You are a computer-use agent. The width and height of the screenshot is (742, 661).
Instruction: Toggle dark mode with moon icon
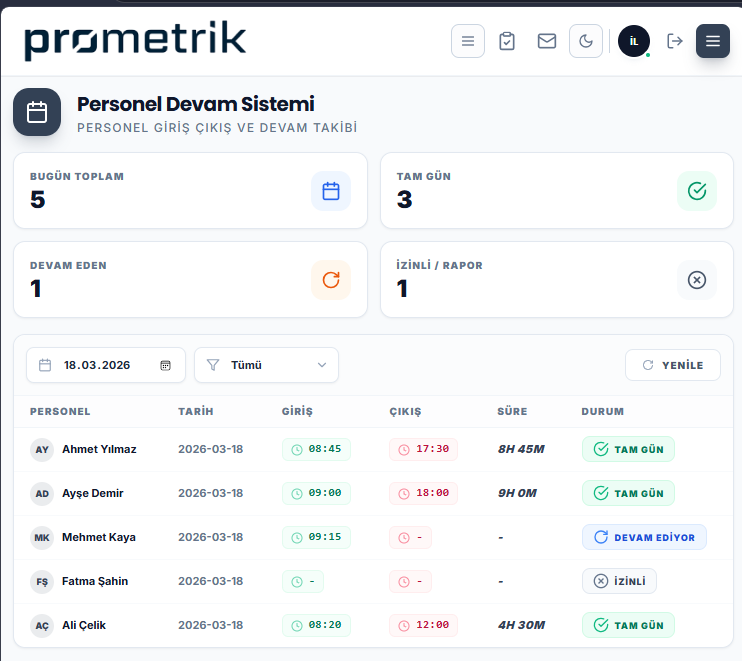coord(586,41)
